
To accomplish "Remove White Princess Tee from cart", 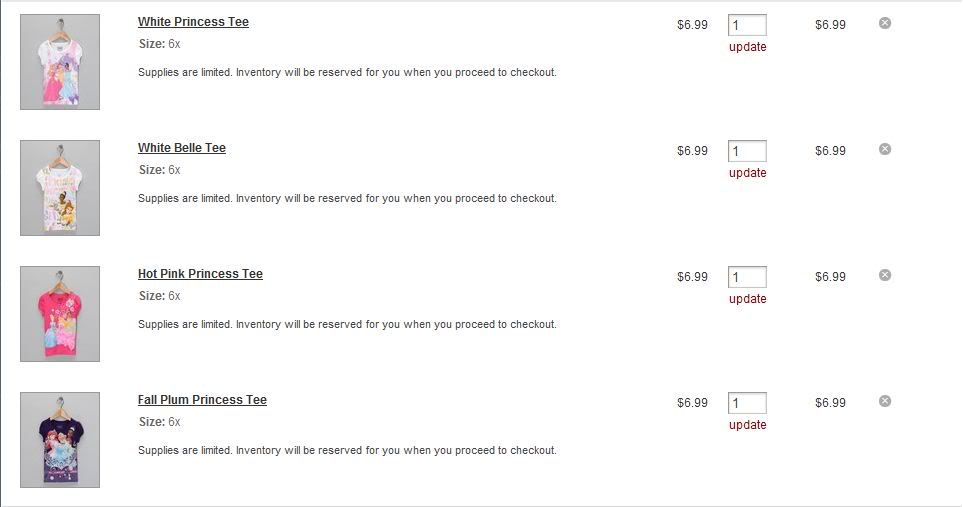I will (x=884, y=23).
